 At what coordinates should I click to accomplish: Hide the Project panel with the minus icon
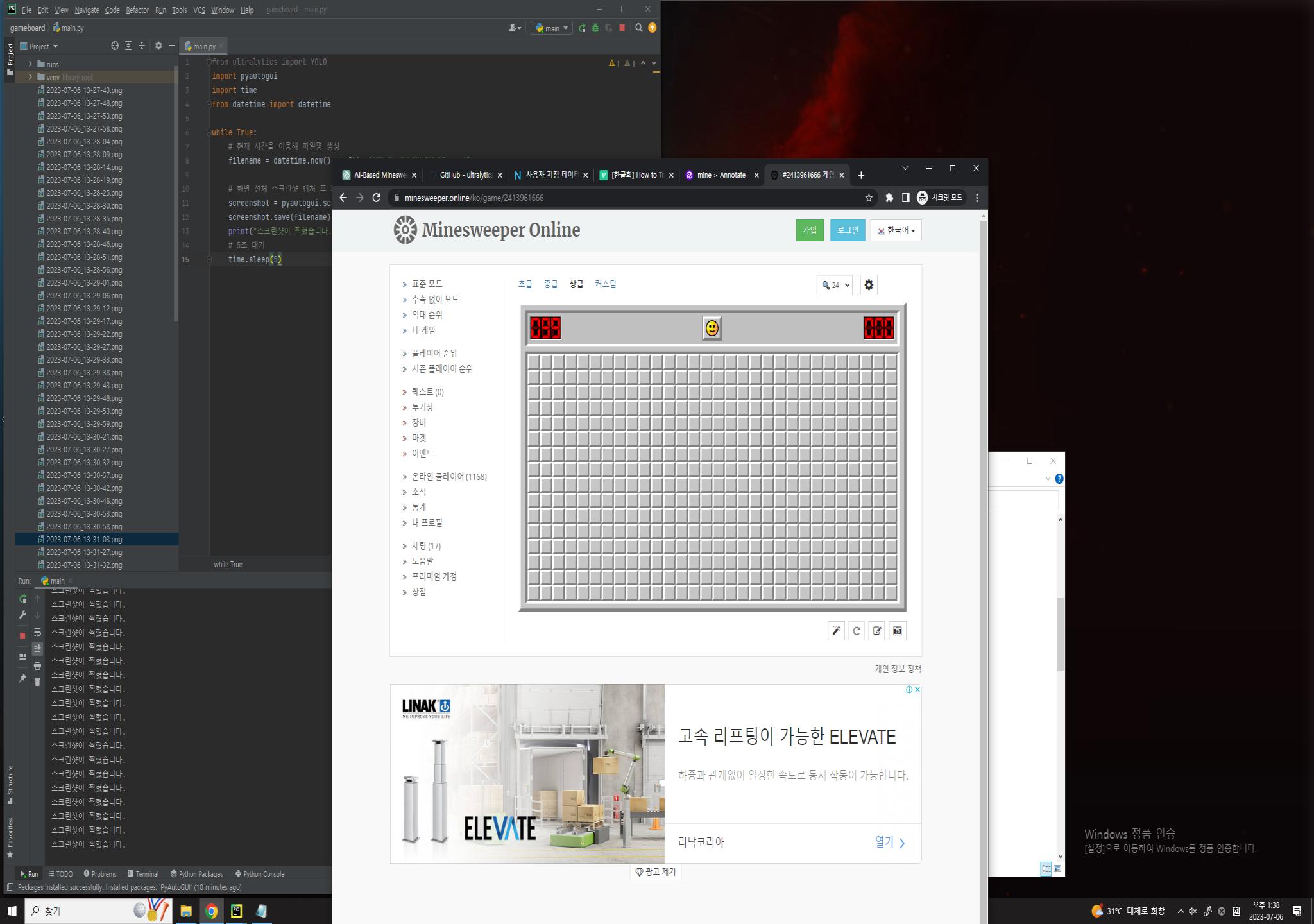(x=171, y=46)
